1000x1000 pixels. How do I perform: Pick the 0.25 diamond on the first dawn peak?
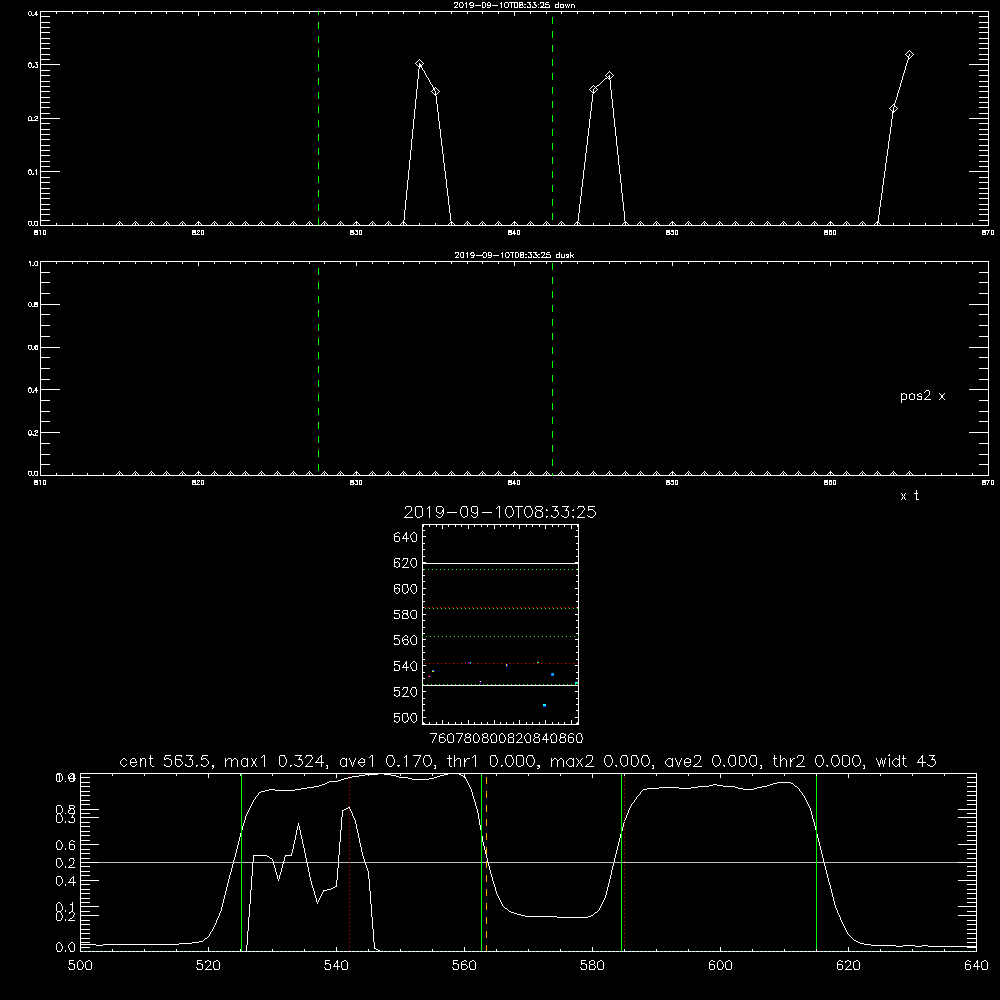pos(436,92)
